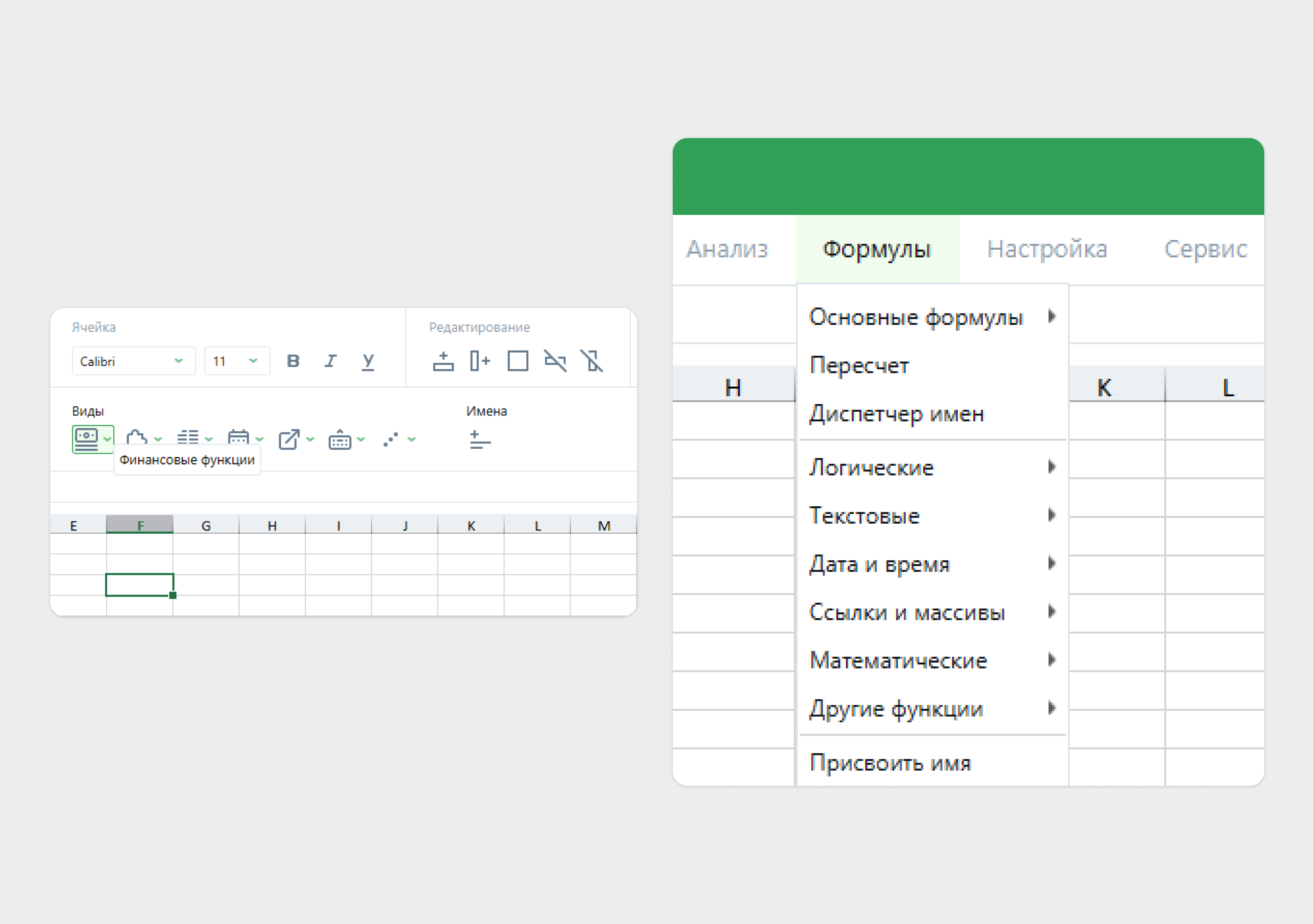This screenshot has height=924, width=1313.
Task: Click the delete row crossed-out icon
Action: point(555,361)
